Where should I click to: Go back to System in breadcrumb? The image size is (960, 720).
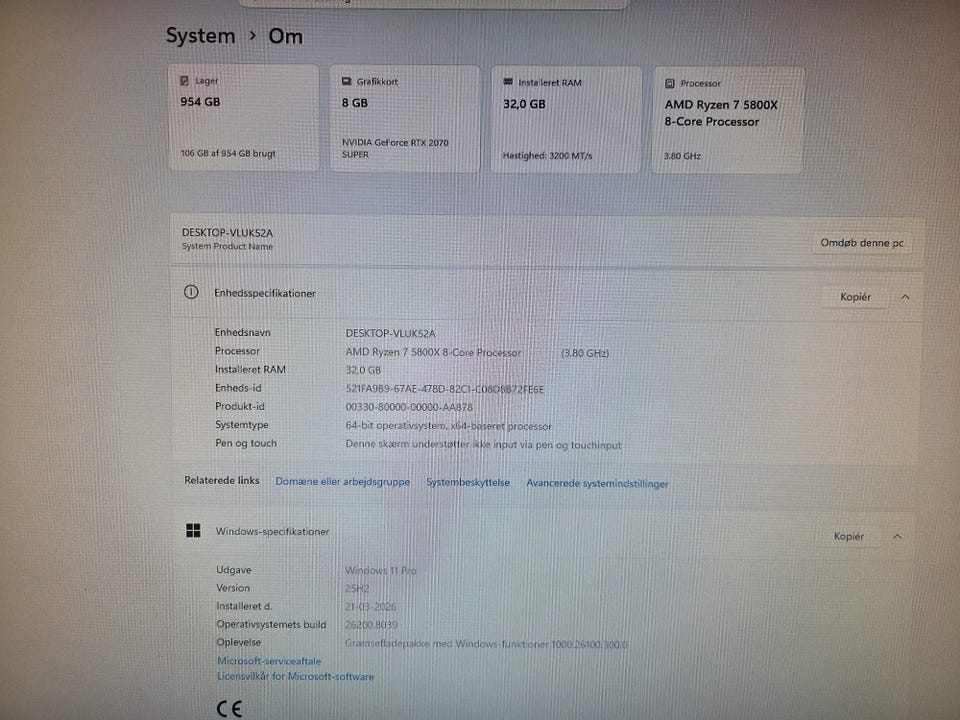coord(200,36)
